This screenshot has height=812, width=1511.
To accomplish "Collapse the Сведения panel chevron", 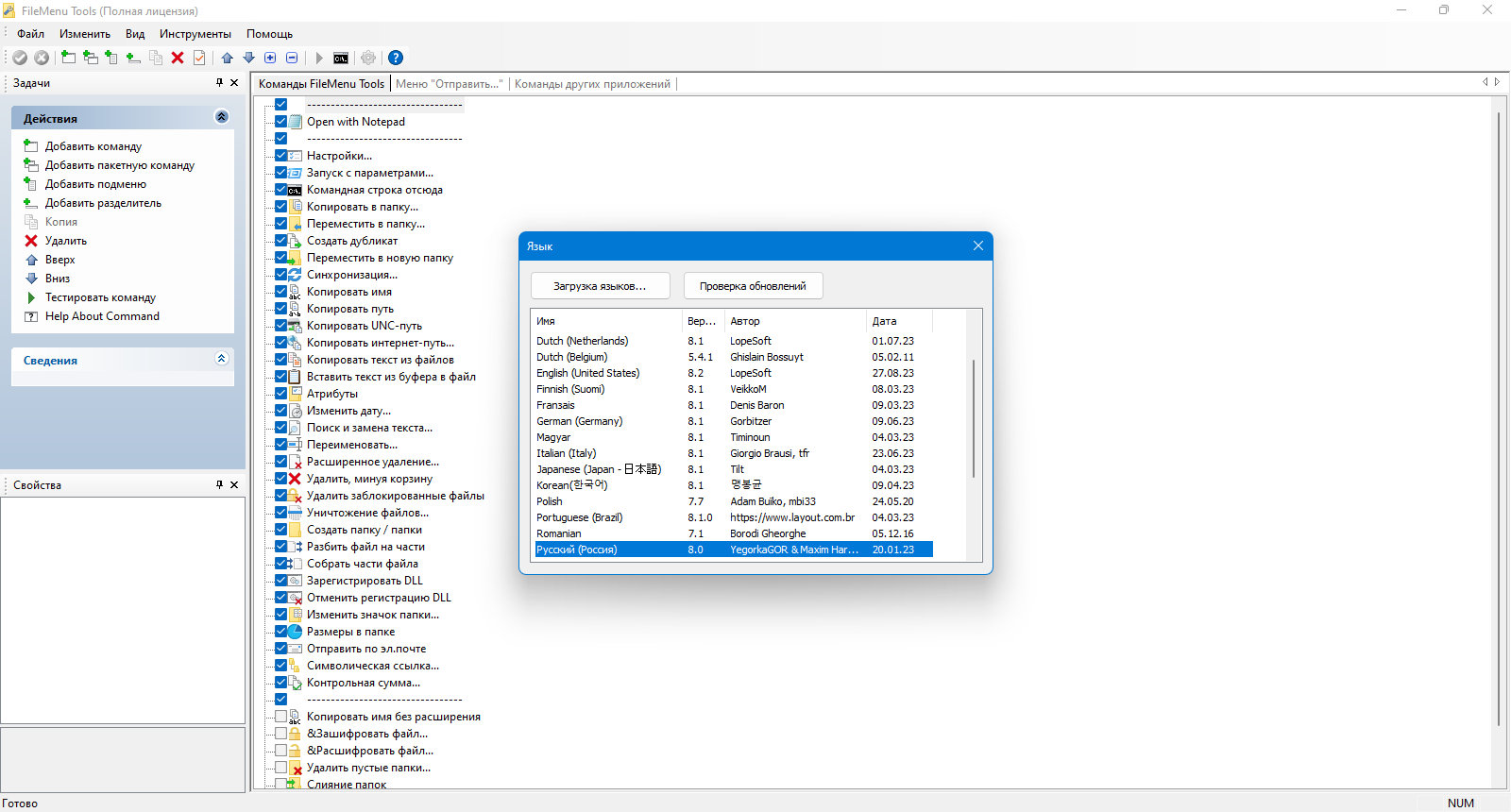I will (222, 359).
